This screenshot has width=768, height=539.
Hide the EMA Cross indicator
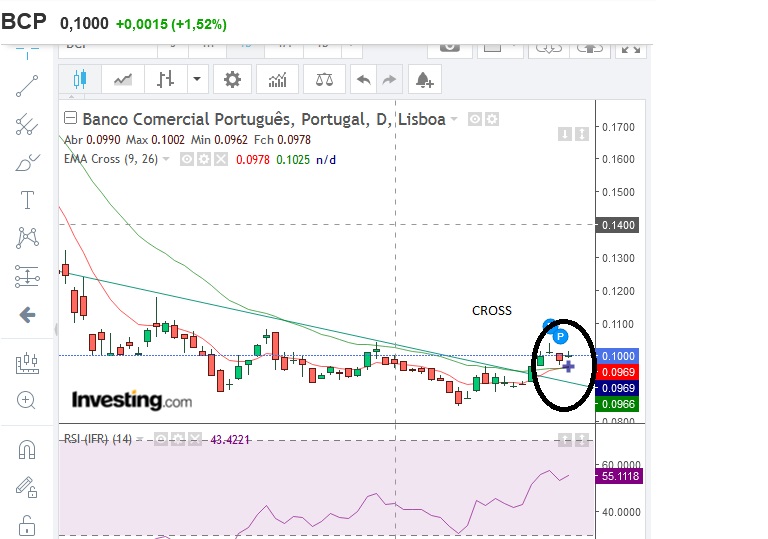pyautogui.click(x=187, y=159)
